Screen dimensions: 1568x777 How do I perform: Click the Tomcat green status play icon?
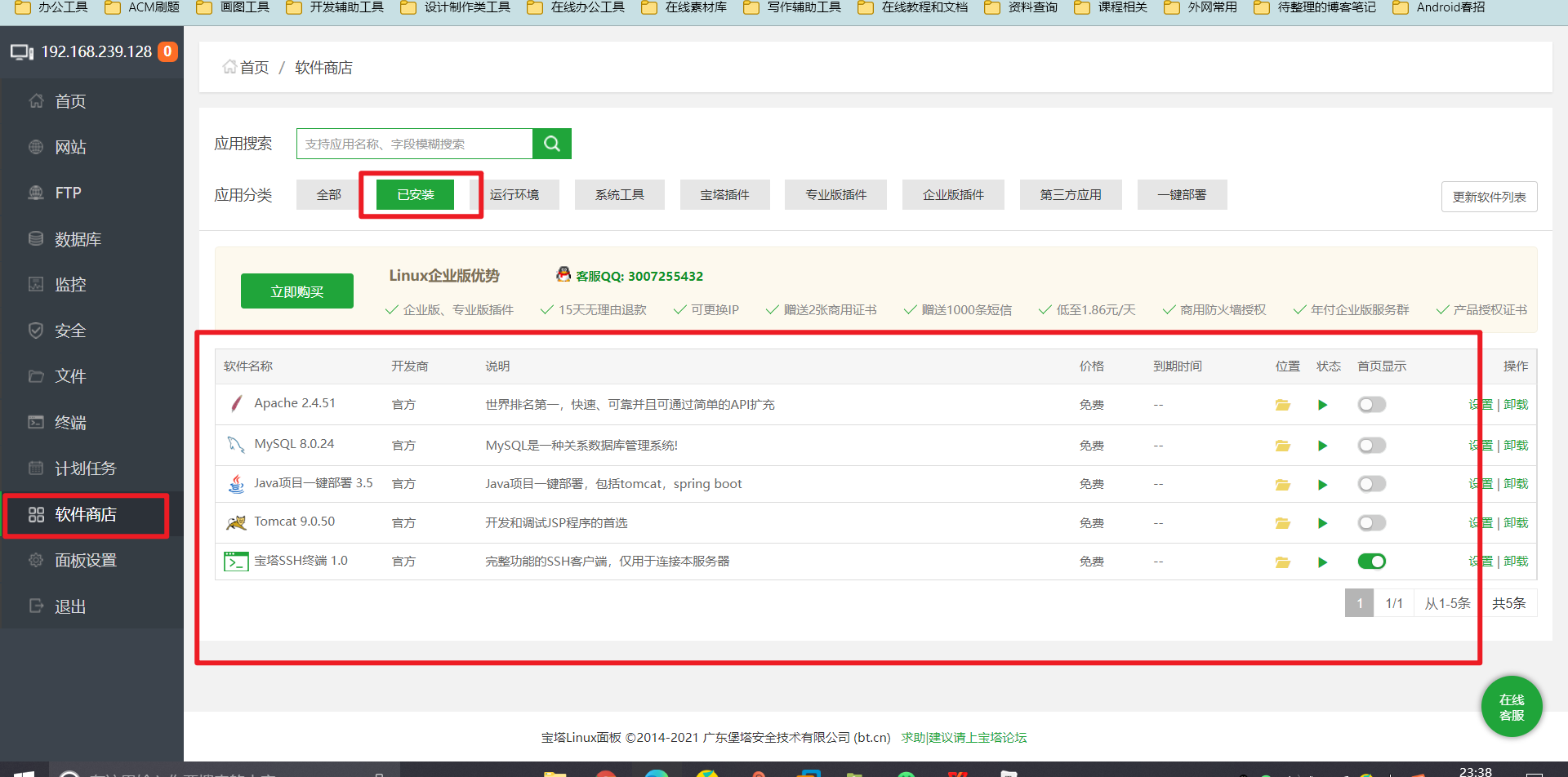click(x=1323, y=523)
